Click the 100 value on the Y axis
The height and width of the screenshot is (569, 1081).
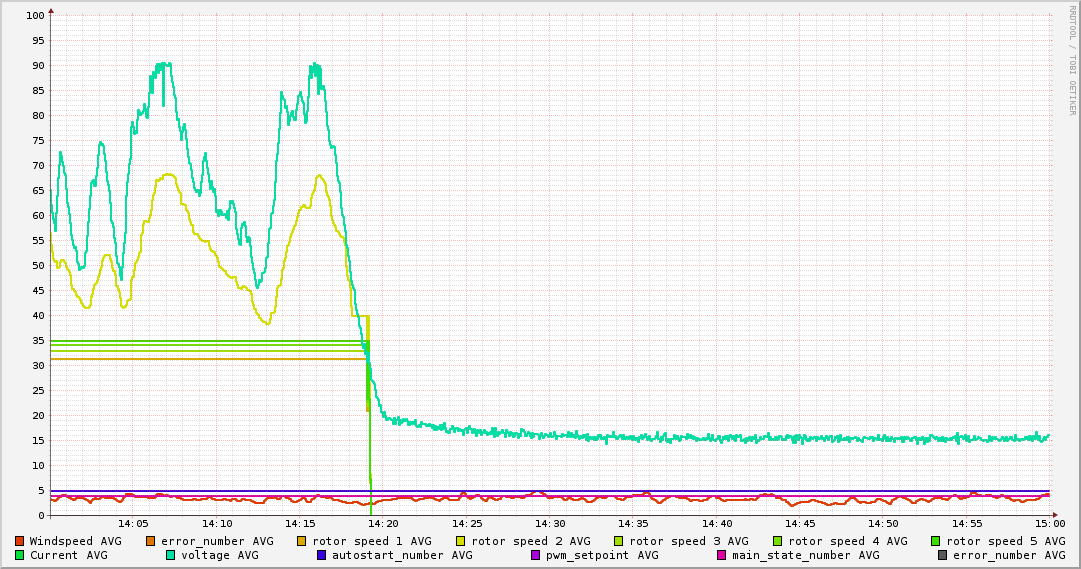point(35,16)
